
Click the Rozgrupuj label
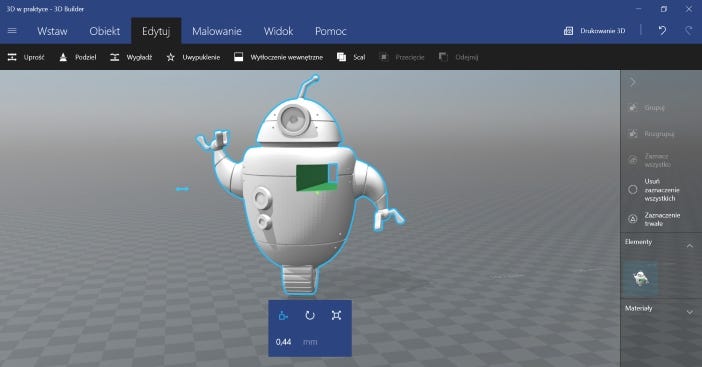659,134
